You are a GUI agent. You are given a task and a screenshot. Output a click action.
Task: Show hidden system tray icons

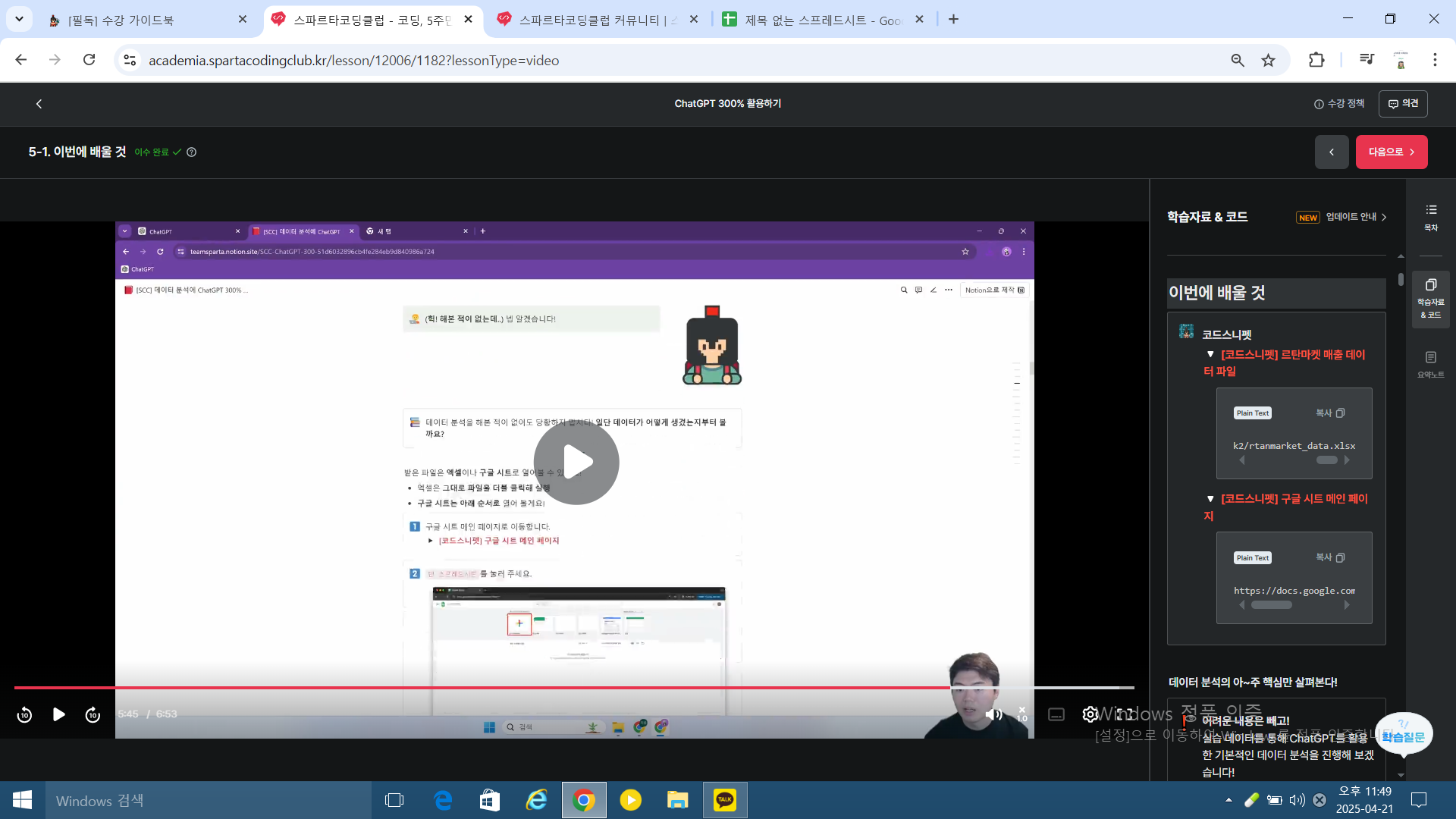coord(1228,800)
